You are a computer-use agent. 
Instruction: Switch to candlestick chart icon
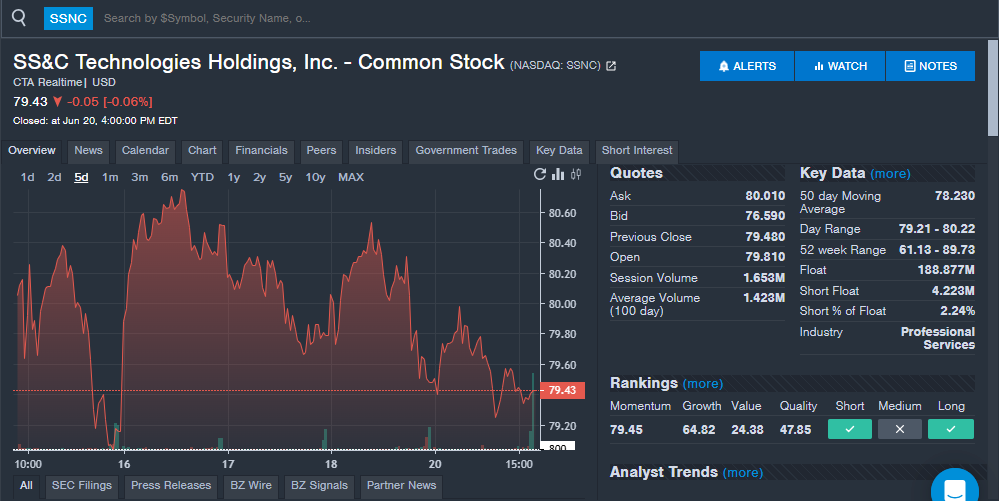pos(576,174)
